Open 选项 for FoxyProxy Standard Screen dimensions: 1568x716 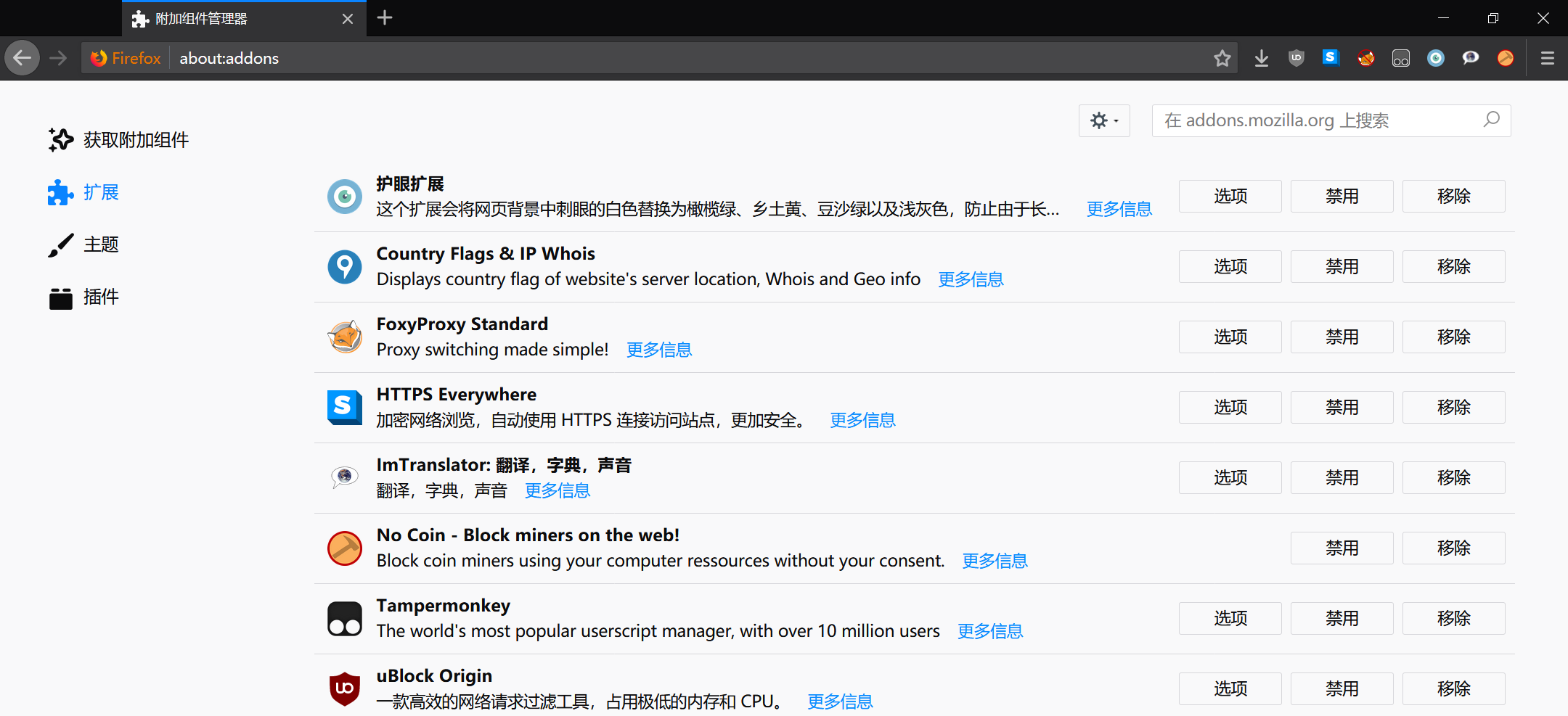pyautogui.click(x=1230, y=337)
